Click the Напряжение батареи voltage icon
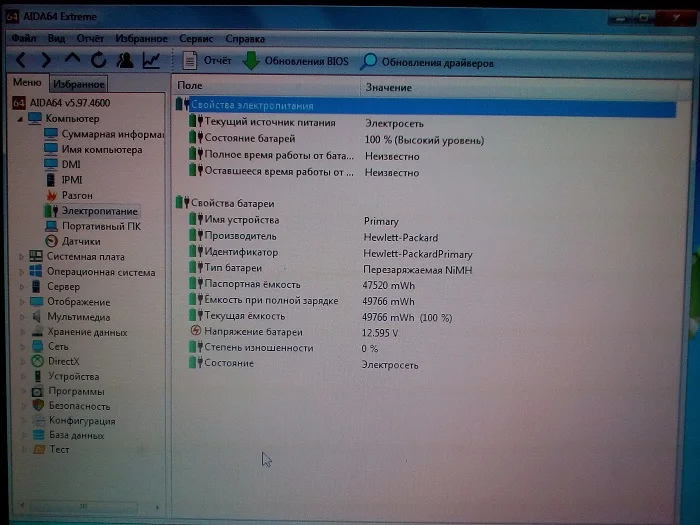This screenshot has height=525, width=700. point(196,331)
